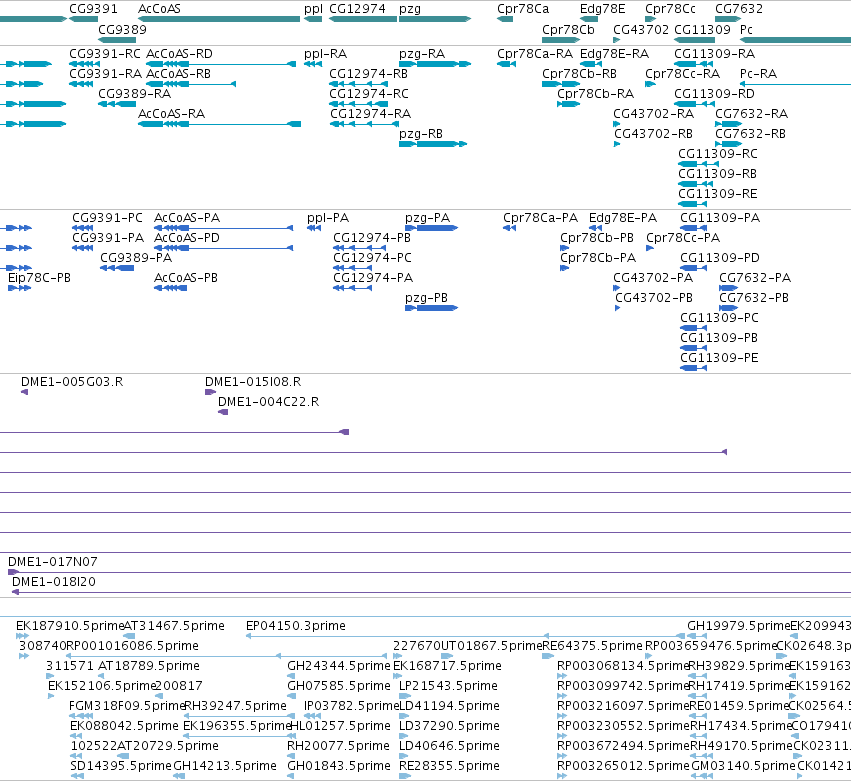Screen dimensions: 851x781
Task: Click the Edg78E-RA transcript label
Action: 614,54
